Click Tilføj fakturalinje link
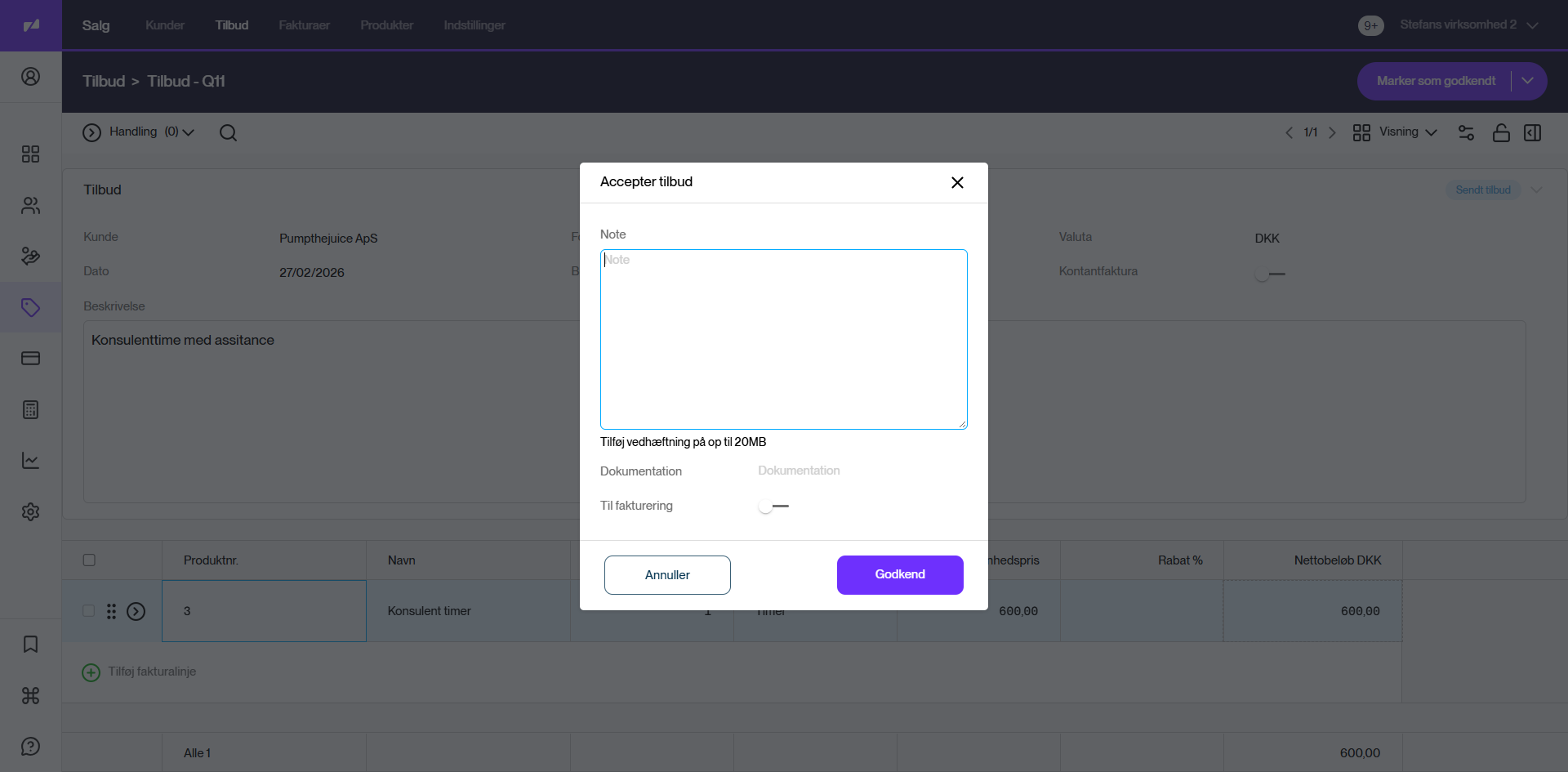 [139, 672]
